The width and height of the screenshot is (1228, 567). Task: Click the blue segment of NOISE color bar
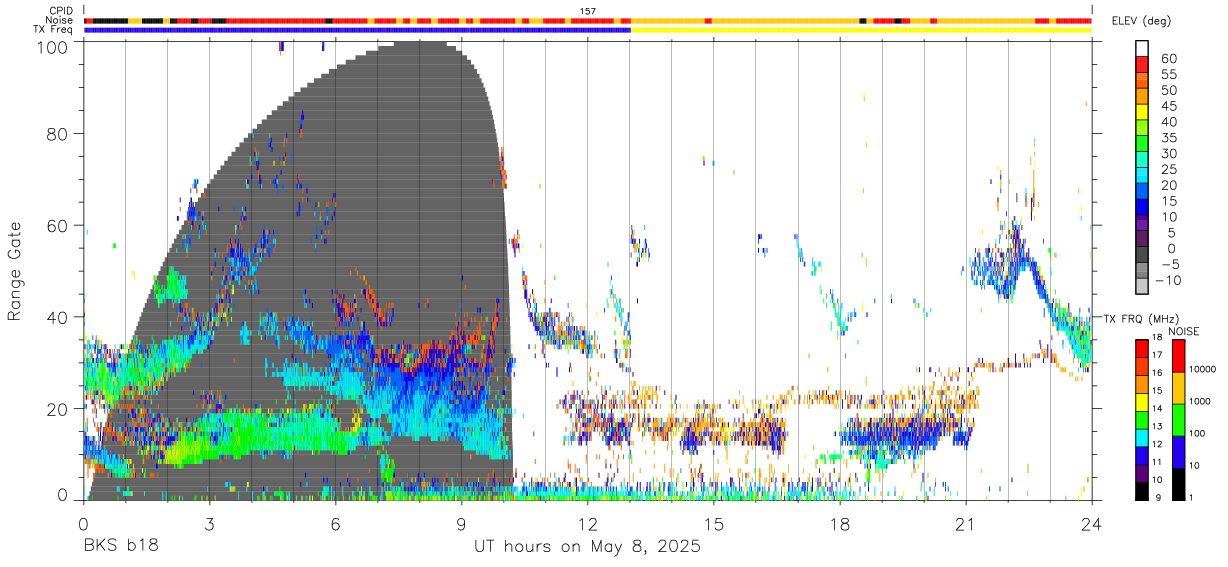click(1178, 452)
